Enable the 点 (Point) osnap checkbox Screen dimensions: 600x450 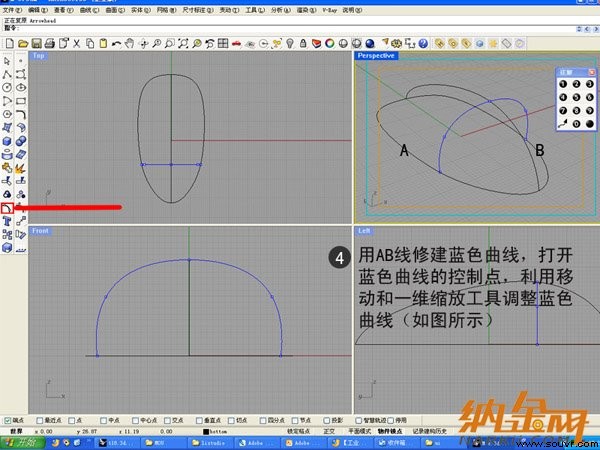tap(72, 420)
